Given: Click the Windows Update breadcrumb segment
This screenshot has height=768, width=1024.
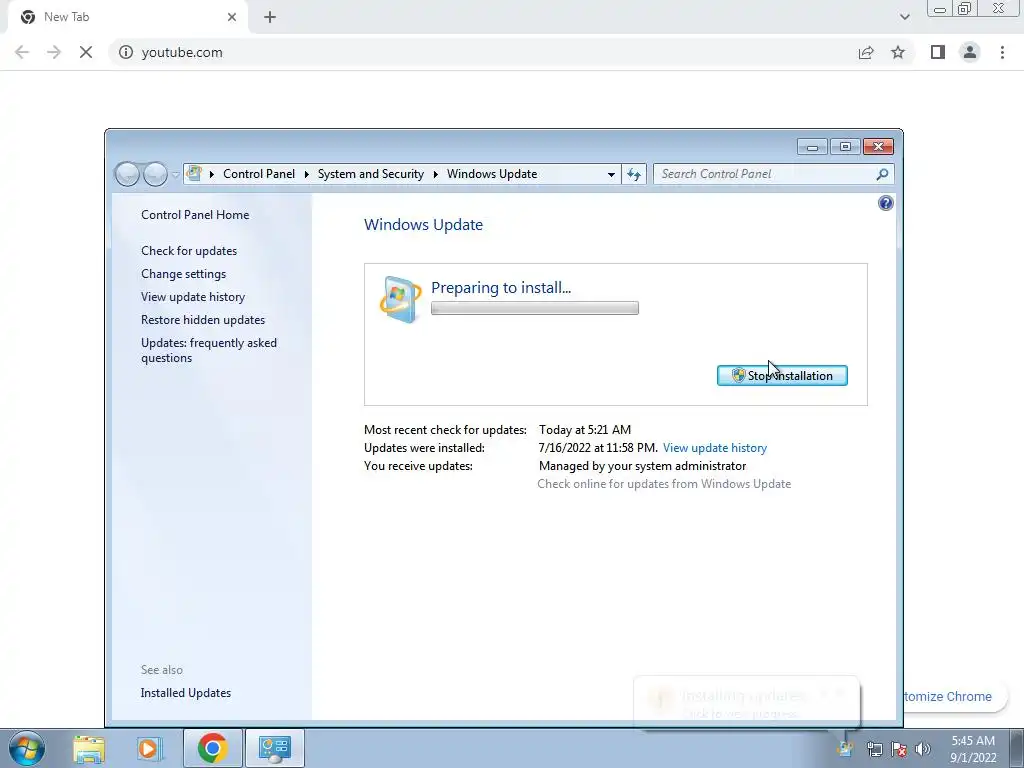Looking at the screenshot, I should pos(492,174).
